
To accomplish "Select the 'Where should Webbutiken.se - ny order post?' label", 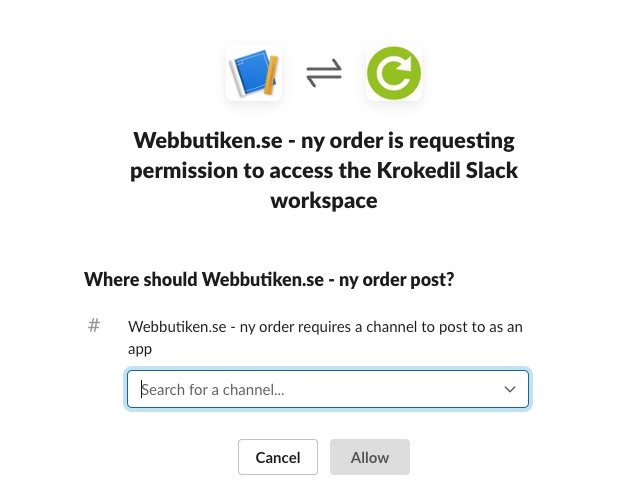I will click(269, 280).
